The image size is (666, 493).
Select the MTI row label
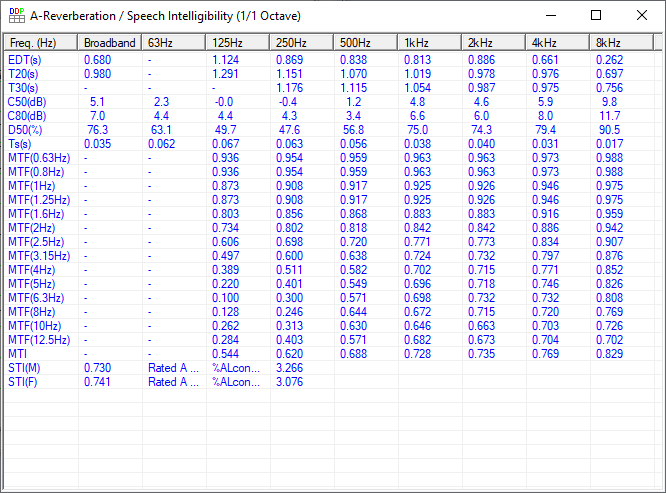(x=18, y=354)
